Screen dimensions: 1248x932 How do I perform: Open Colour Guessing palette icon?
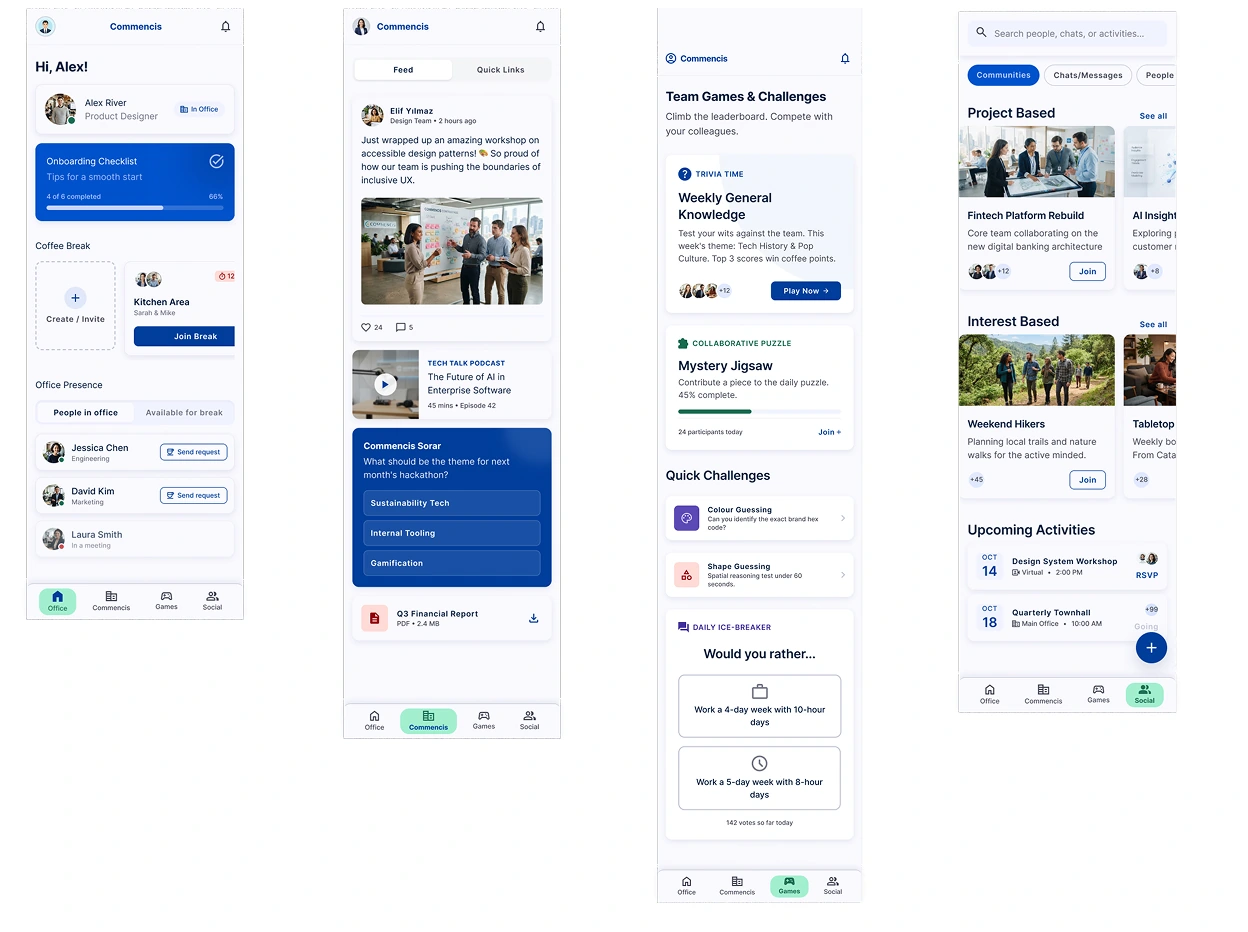686,518
